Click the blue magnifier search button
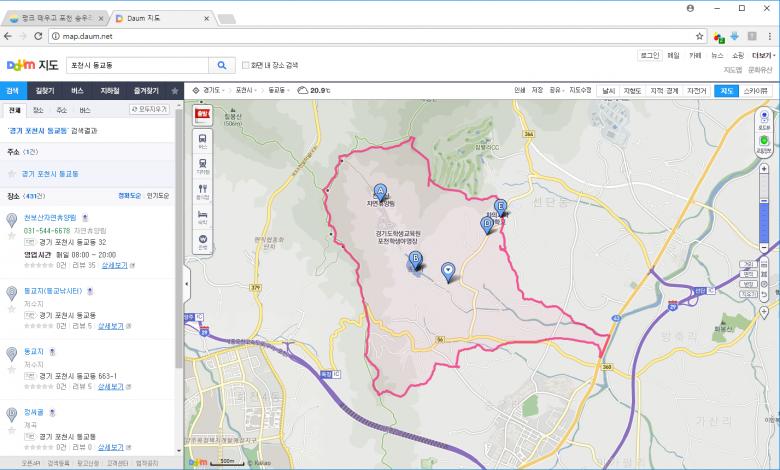Viewport: 780px width, 470px height. tap(221, 65)
